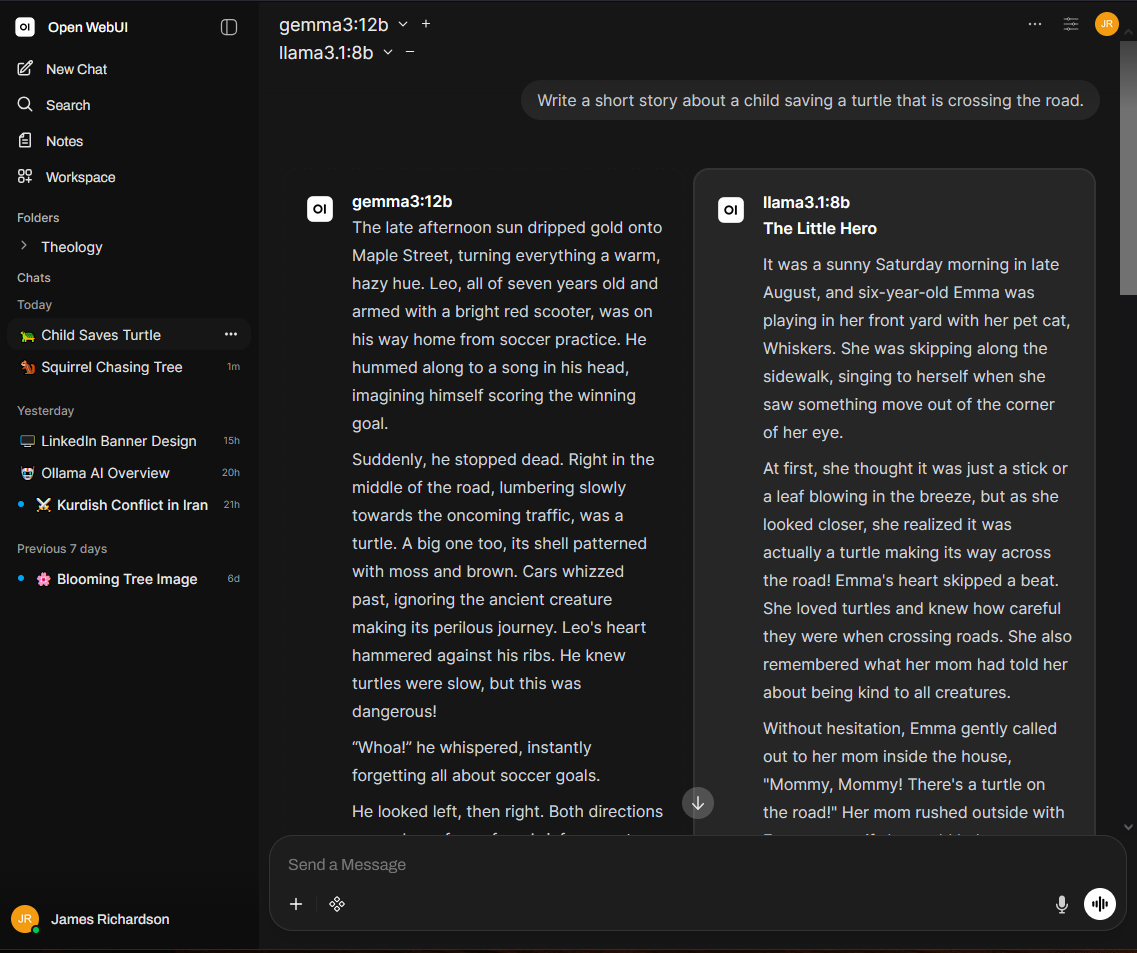Click the gemma3:12b response avatar icon
Viewport: 1137px width, 953px height.
pos(320,209)
